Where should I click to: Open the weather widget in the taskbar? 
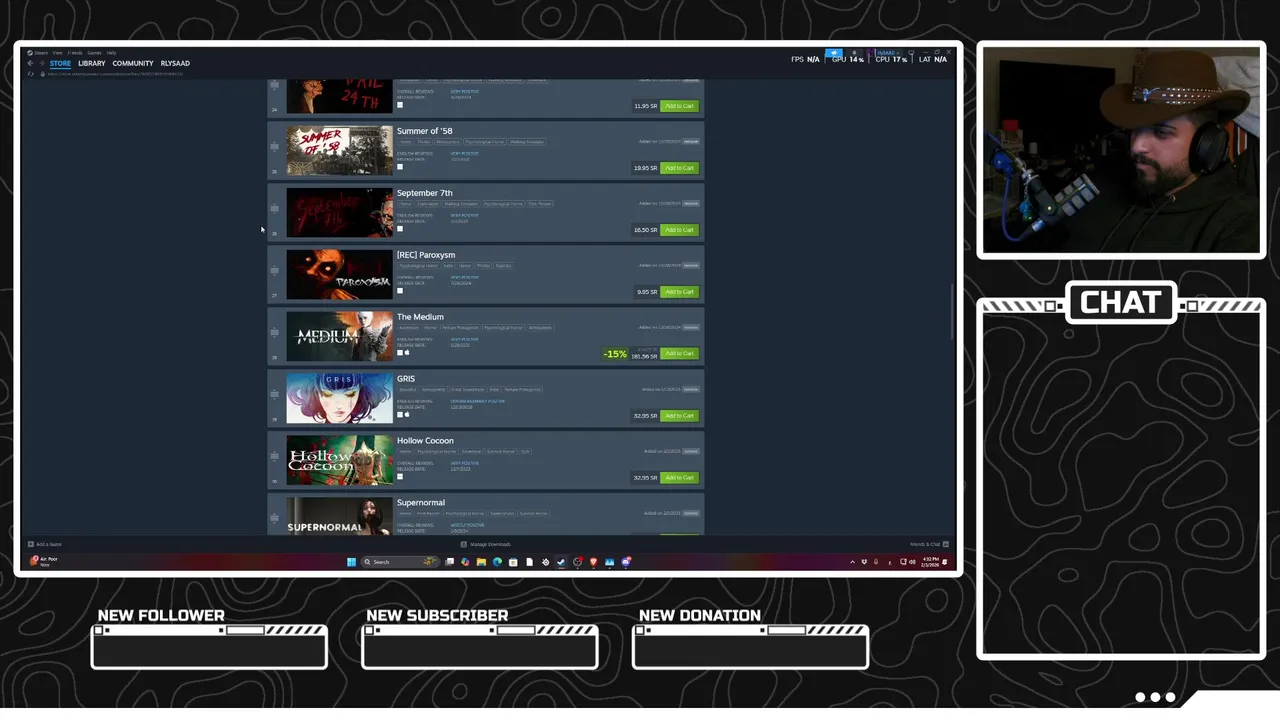coord(45,562)
